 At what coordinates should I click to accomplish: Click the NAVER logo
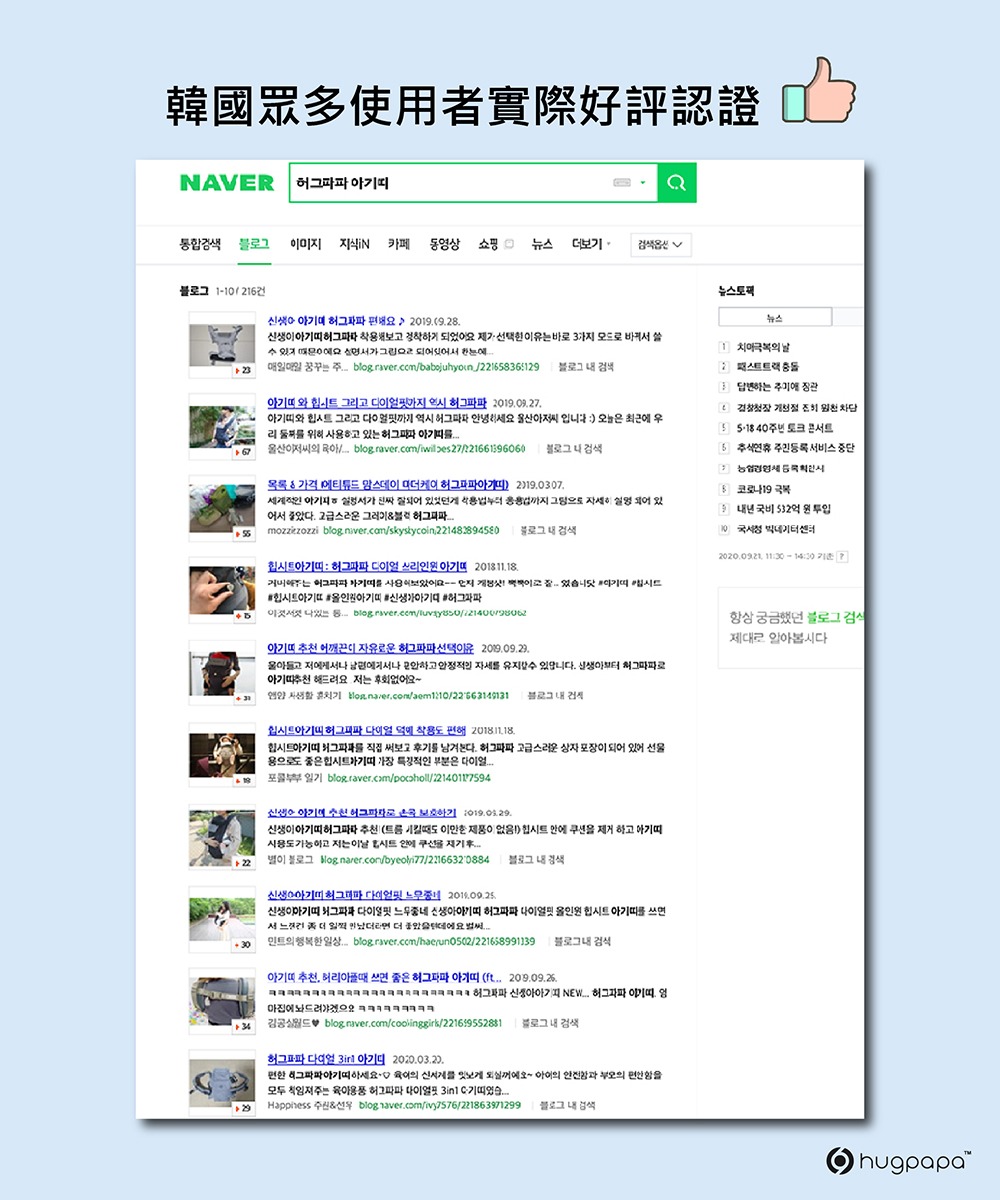coord(226,183)
